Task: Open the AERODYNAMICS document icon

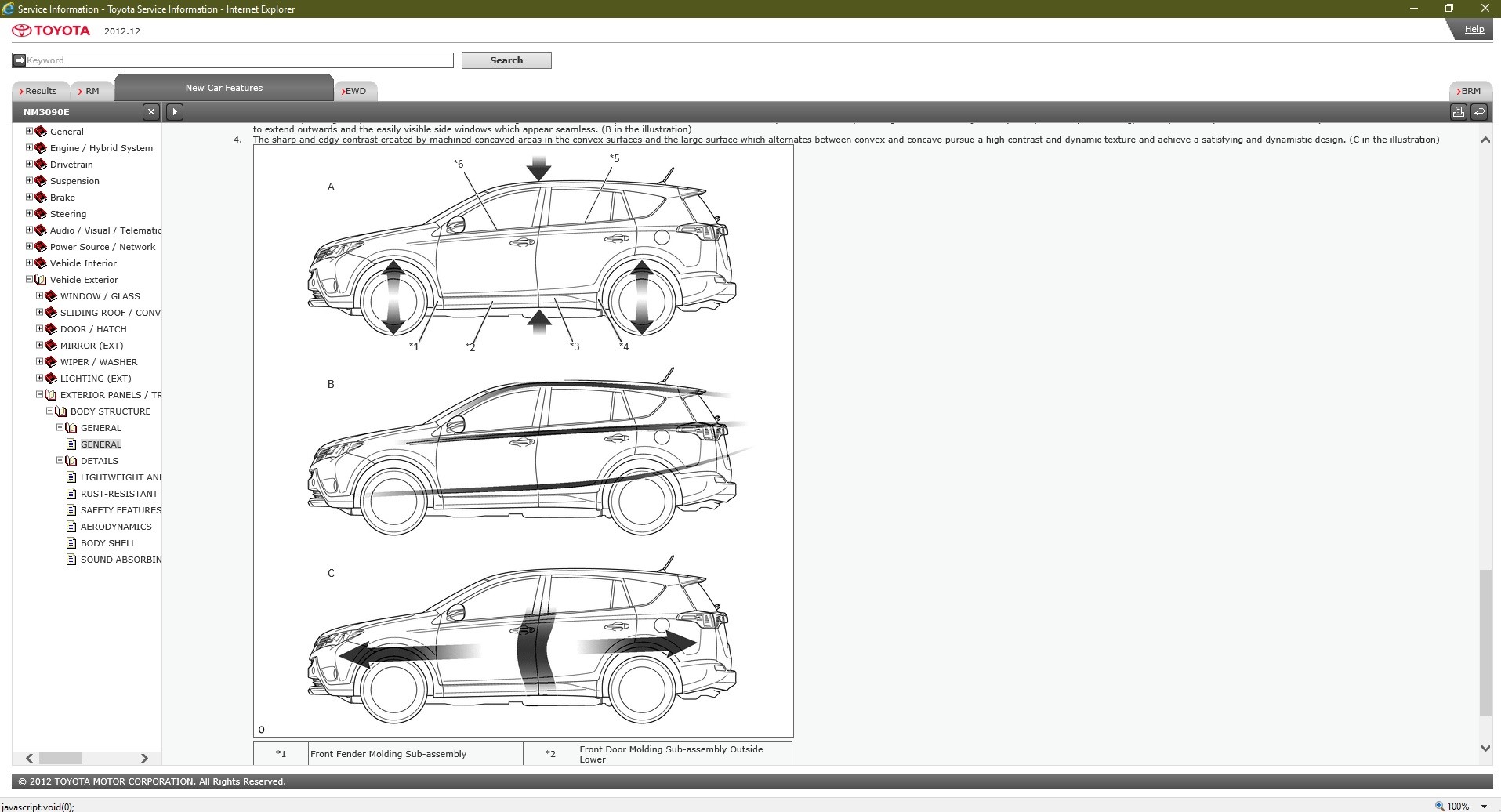Action: 71,527
